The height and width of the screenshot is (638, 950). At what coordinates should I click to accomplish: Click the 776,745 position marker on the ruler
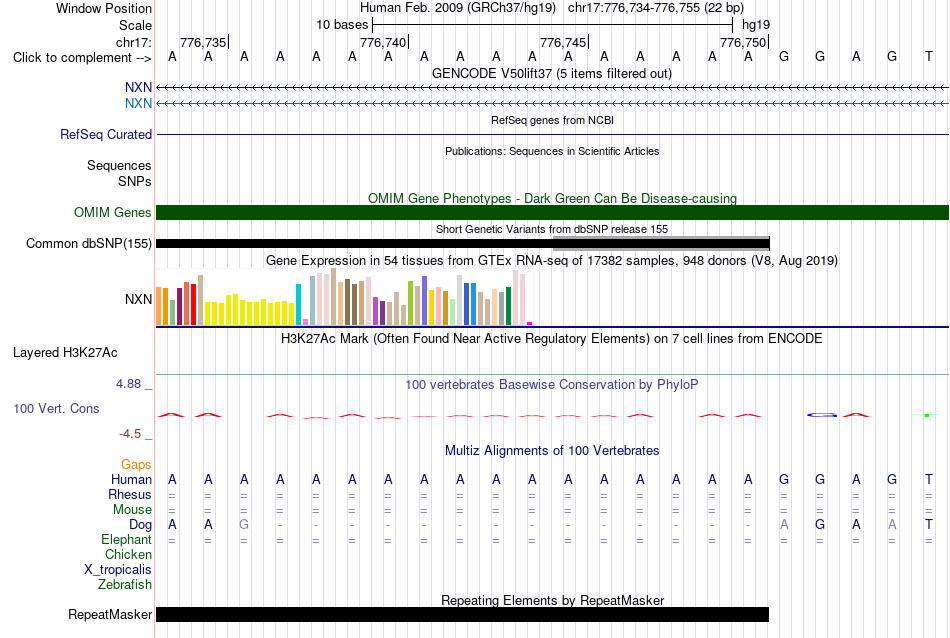coord(563,42)
